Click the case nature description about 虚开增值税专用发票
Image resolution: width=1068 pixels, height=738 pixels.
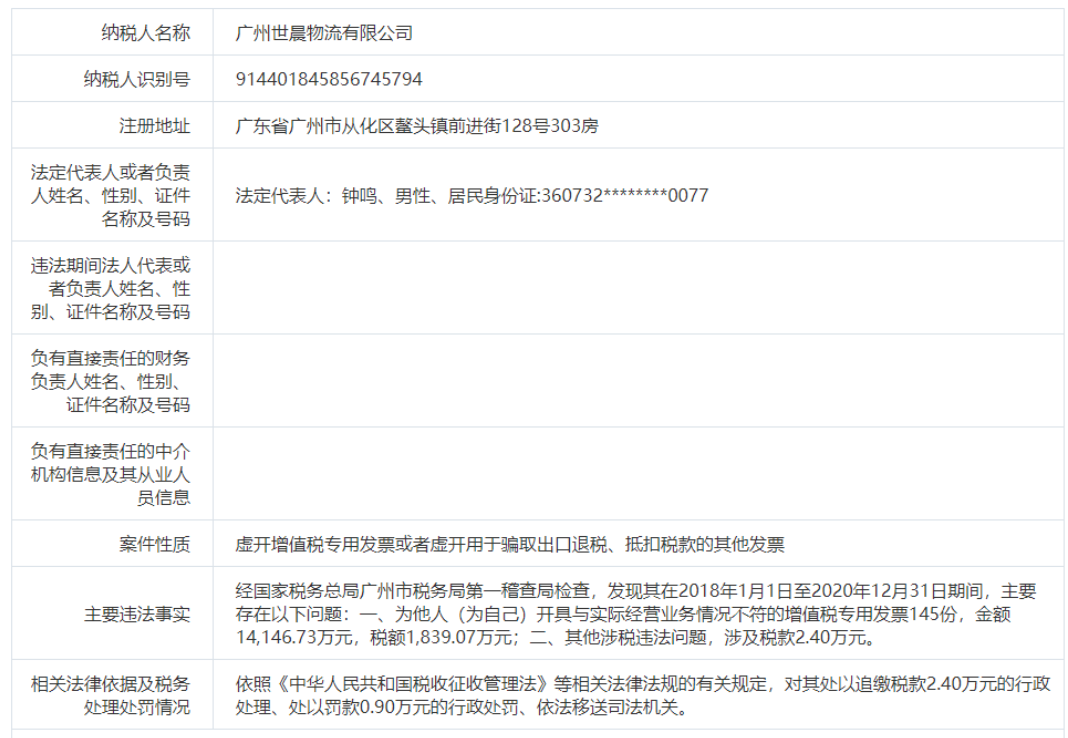pos(510,547)
